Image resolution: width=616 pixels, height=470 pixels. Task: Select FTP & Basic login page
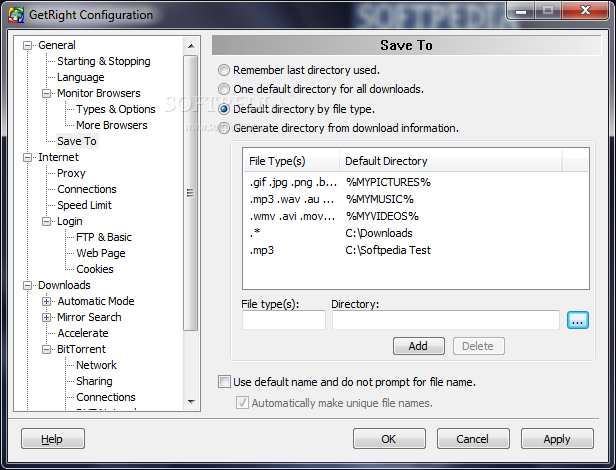click(104, 237)
